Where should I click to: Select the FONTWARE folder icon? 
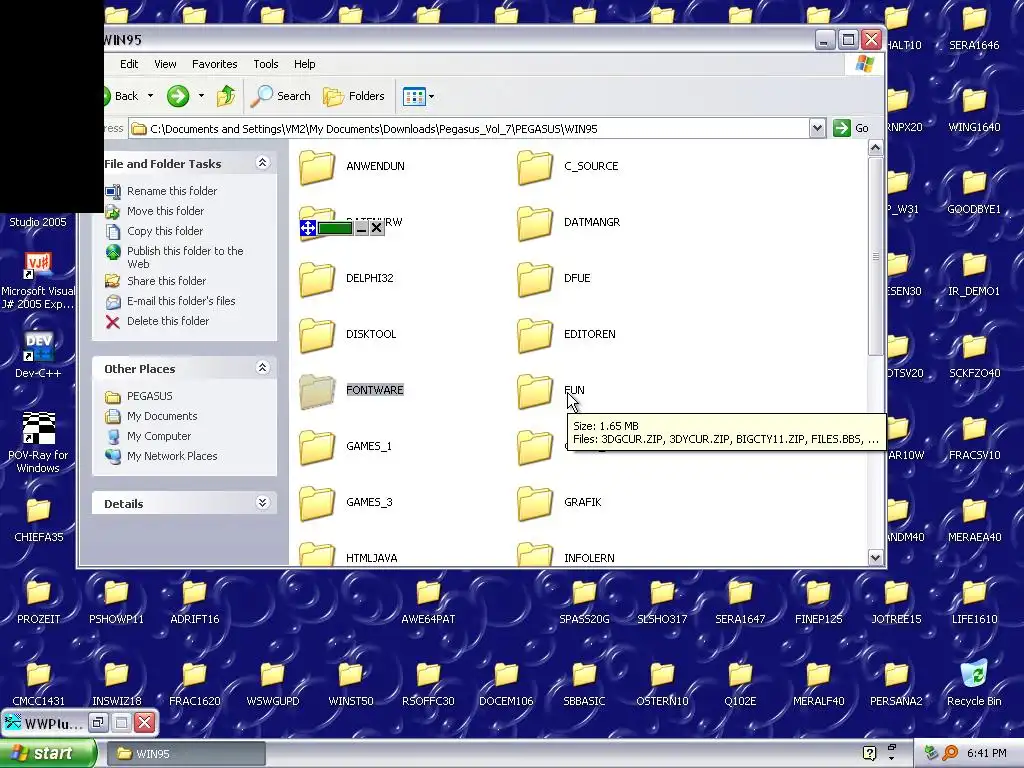[317, 391]
